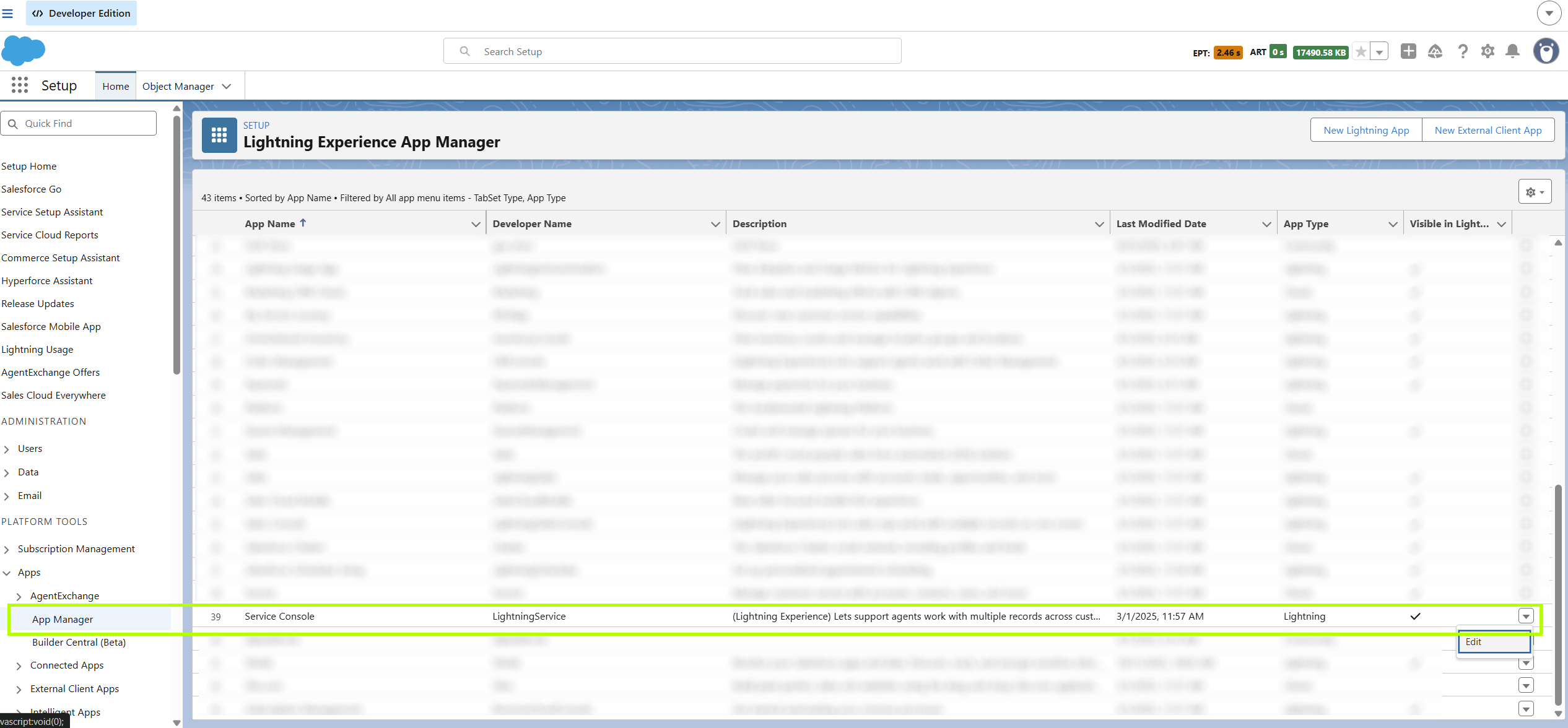Click the LightningService developer name cell

coord(529,616)
